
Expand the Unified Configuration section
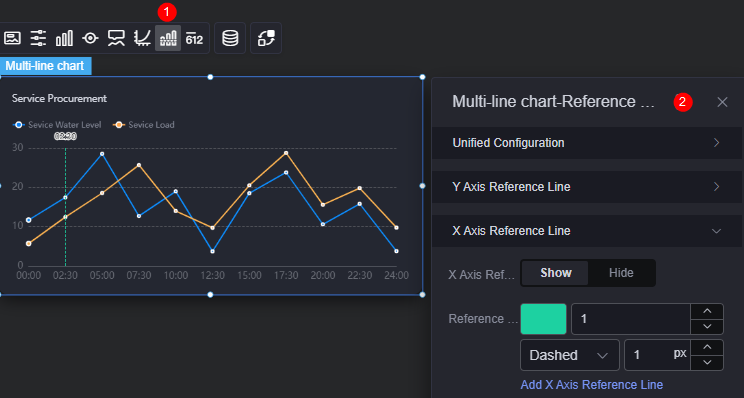coord(587,143)
